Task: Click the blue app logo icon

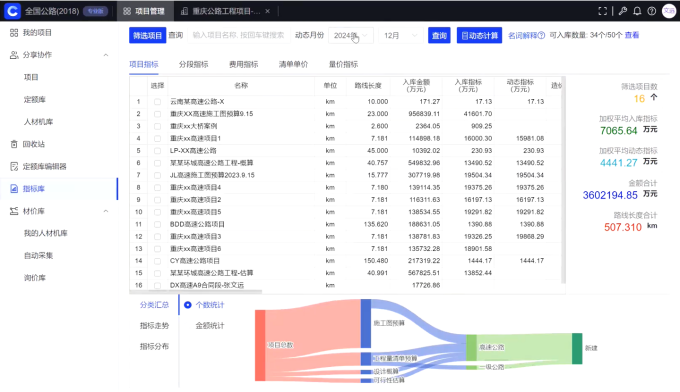Action: (x=12, y=11)
